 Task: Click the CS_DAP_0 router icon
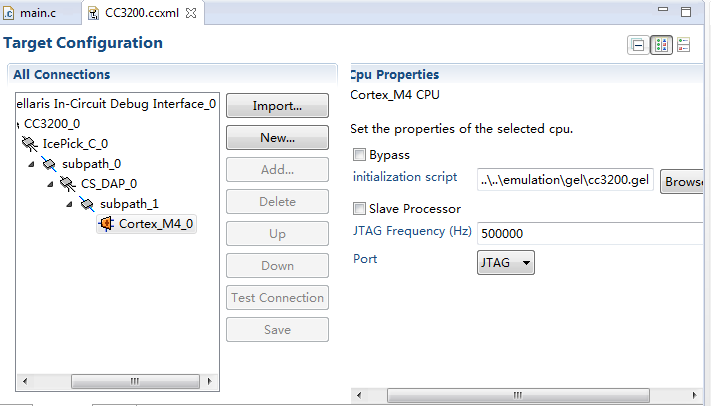point(67,184)
